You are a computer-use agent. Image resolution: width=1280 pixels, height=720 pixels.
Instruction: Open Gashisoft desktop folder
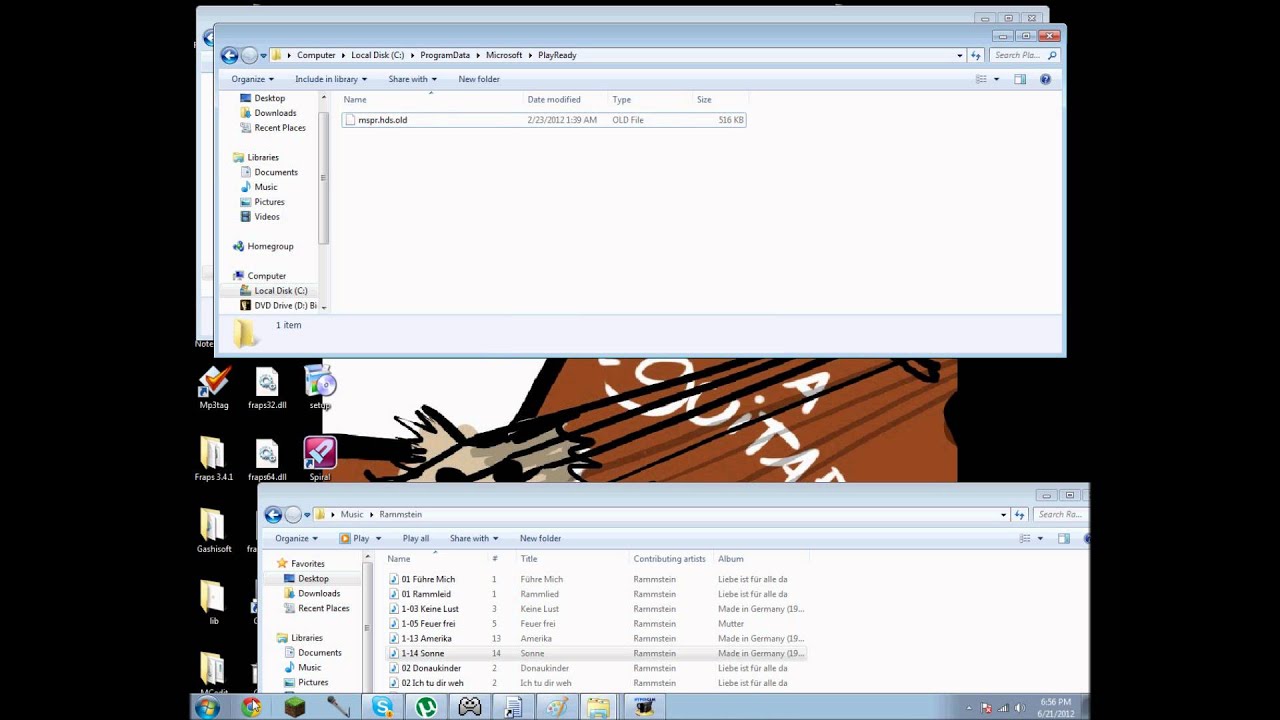click(214, 532)
